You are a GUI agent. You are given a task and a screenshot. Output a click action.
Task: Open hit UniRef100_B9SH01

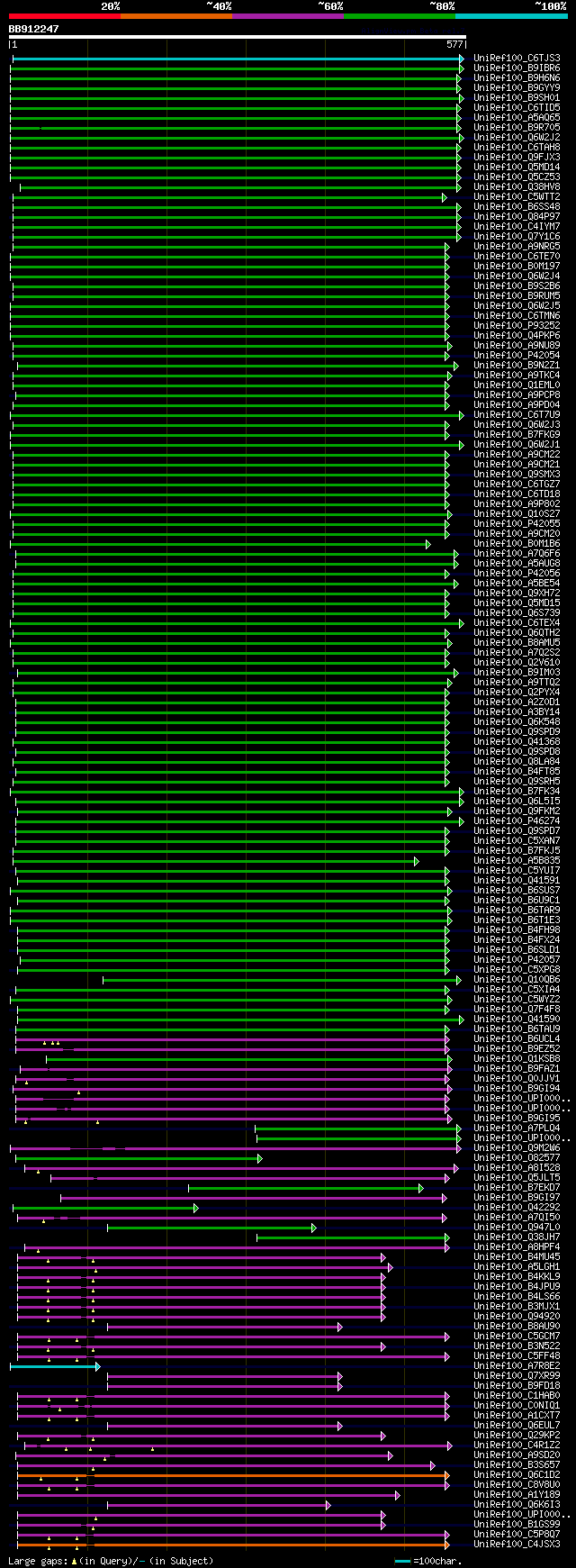(517, 98)
